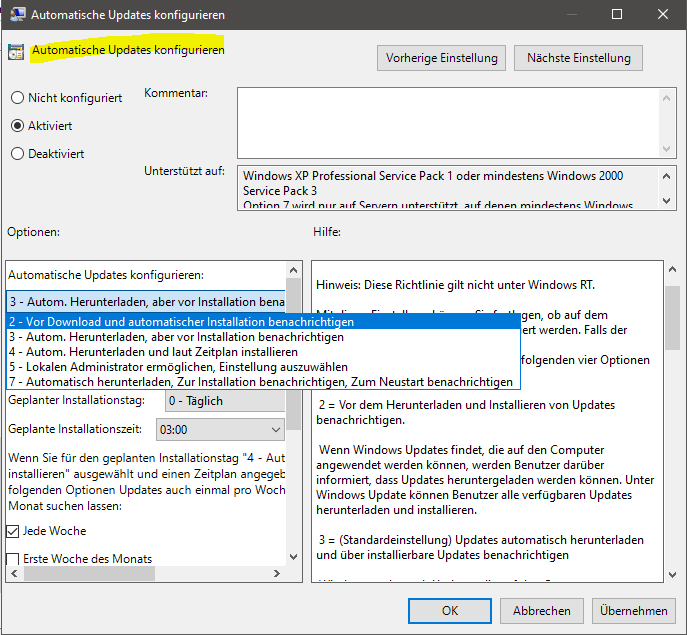Click the Optionen panel scroll-down arrow
The height and width of the screenshot is (635, 687).
(294, 557)
